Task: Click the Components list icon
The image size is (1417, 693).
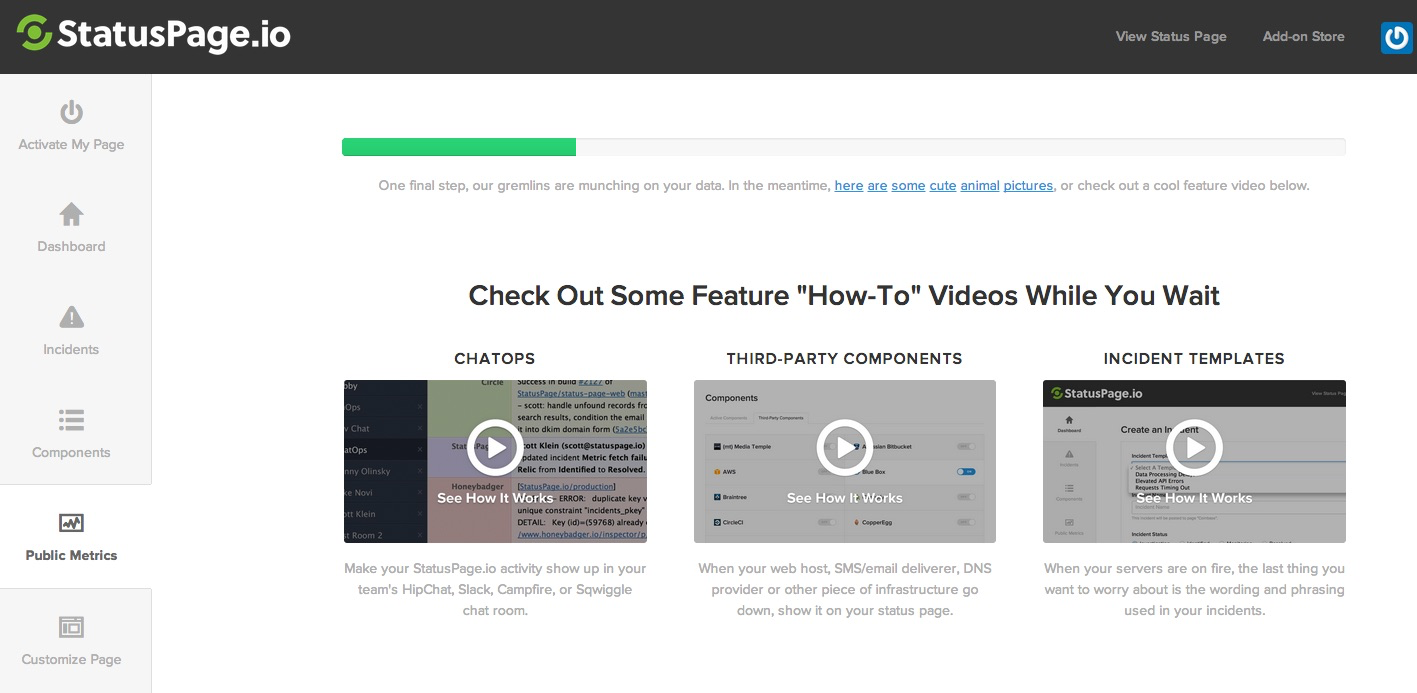Action: pyautogui.click(x=71, y=420)
